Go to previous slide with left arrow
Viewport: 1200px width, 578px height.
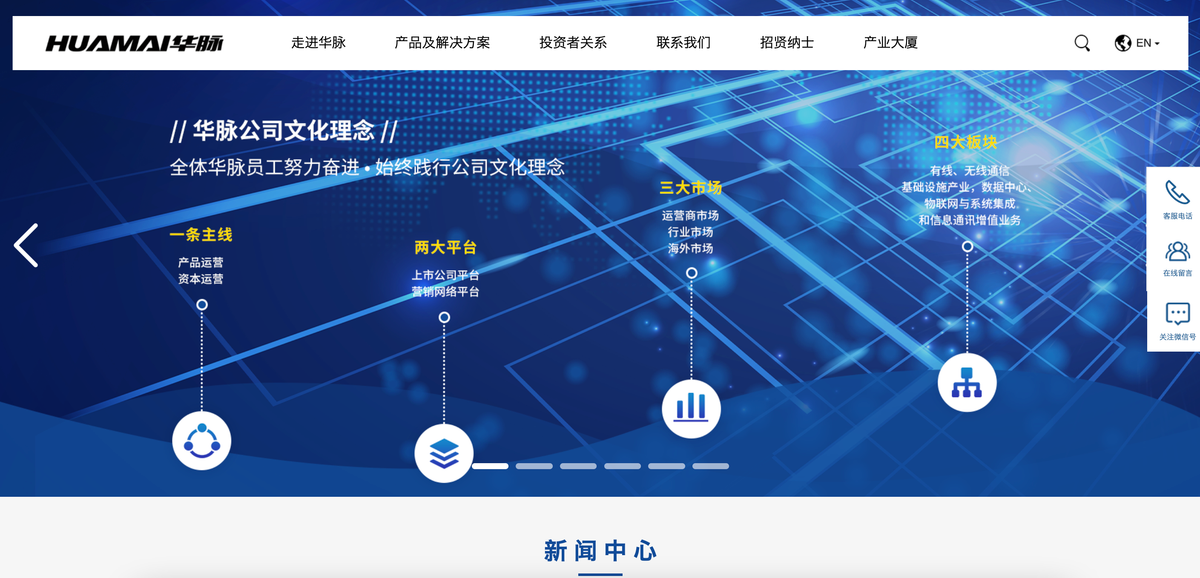(26, 245)
